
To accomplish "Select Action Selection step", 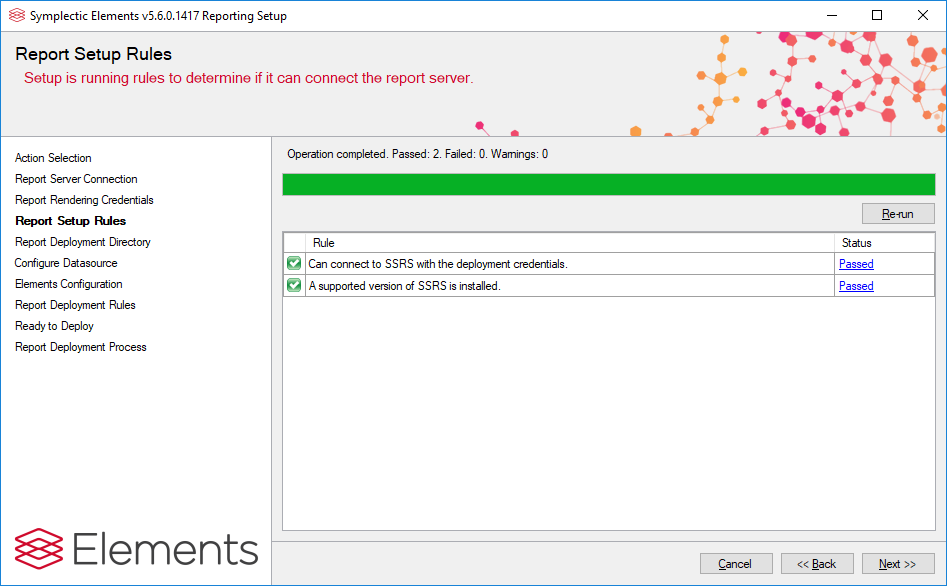I will tap(53, 158).
